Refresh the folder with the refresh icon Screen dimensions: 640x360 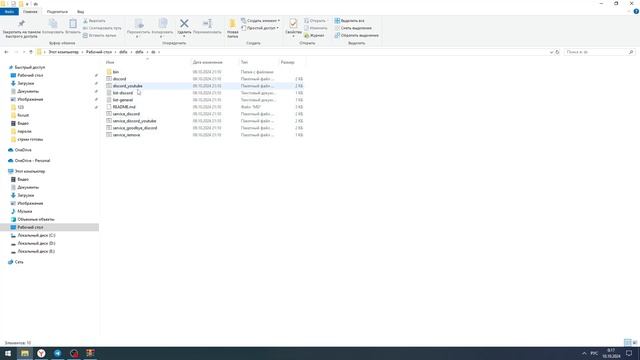click(557, 52)
